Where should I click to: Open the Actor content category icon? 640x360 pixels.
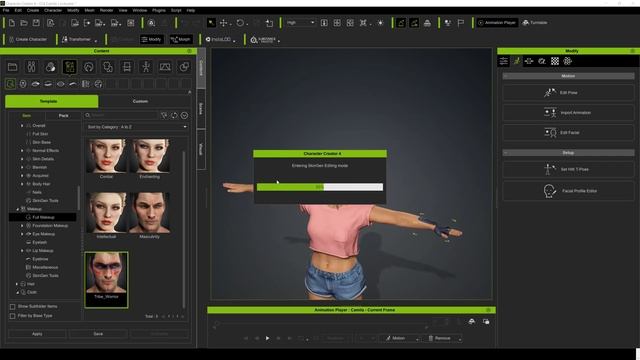pyautogui.click(x=31, y=67)
